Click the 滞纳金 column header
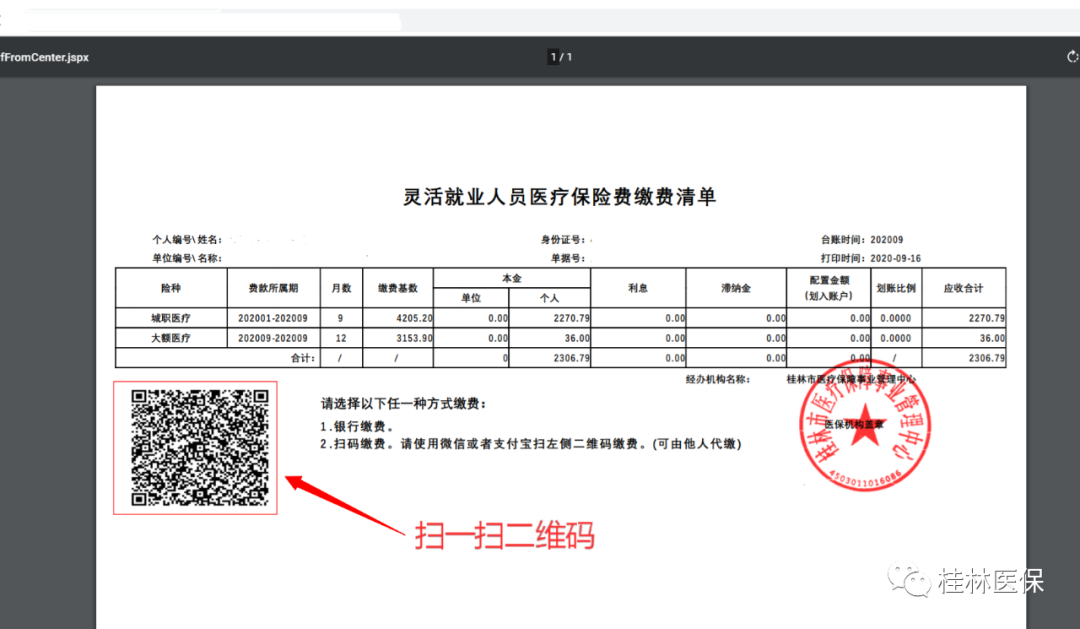 click(x=736, y=288)
